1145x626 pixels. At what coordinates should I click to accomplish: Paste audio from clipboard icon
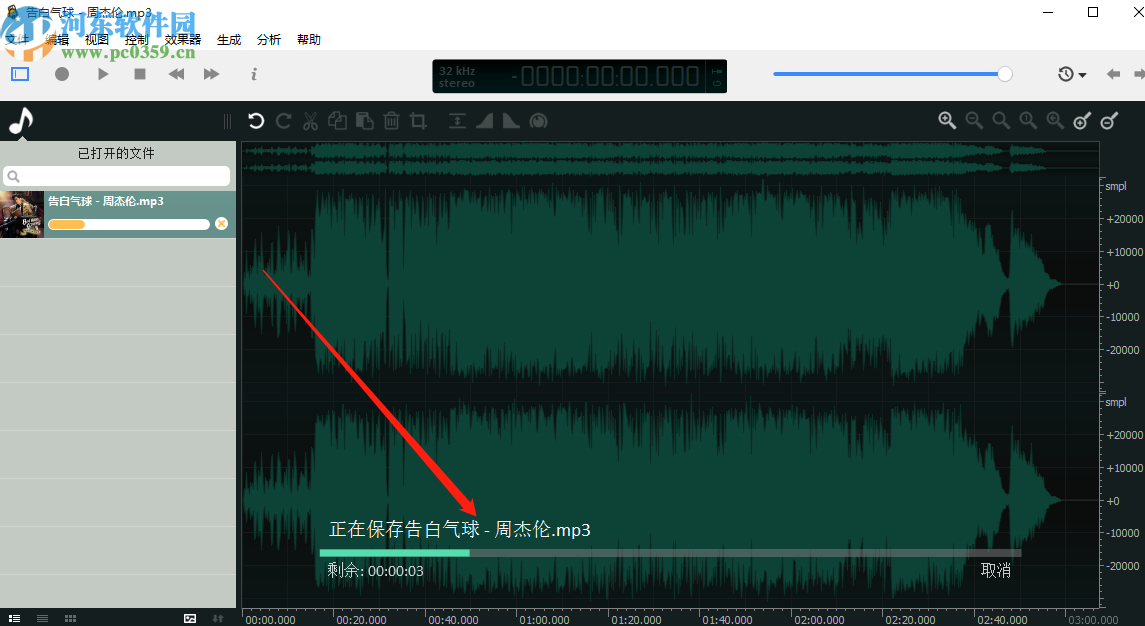(364, 120)
